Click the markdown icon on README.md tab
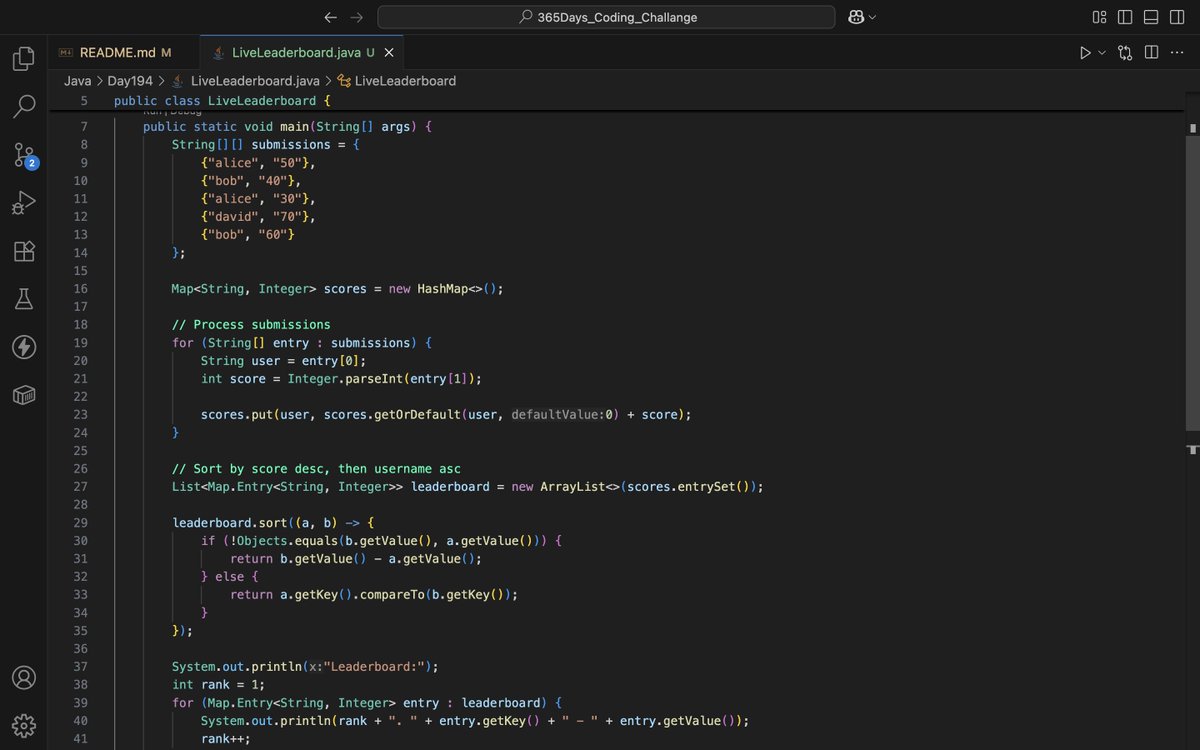 pos(65,53)
